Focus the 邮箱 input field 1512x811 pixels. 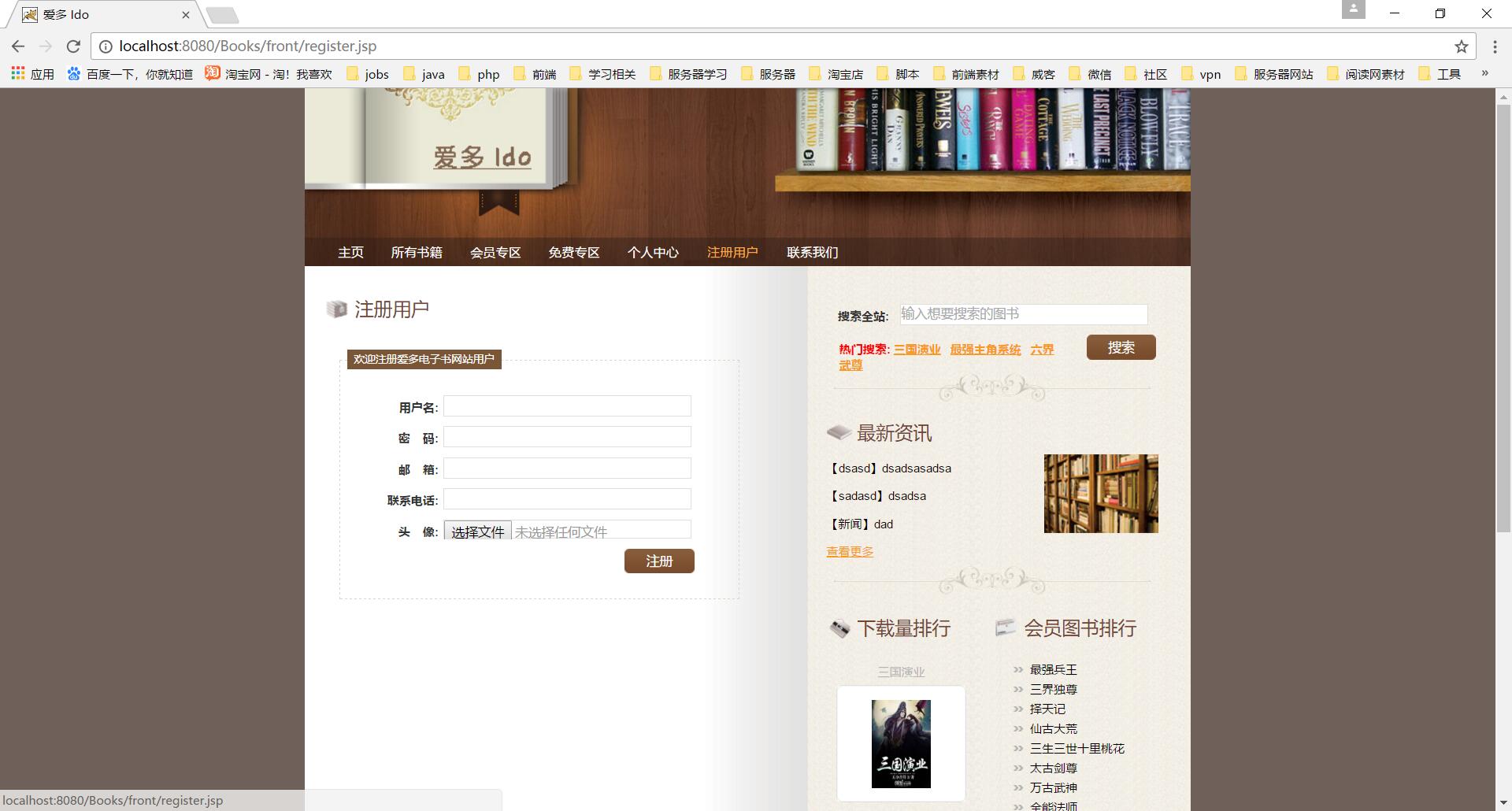click(x=567, y=468)
